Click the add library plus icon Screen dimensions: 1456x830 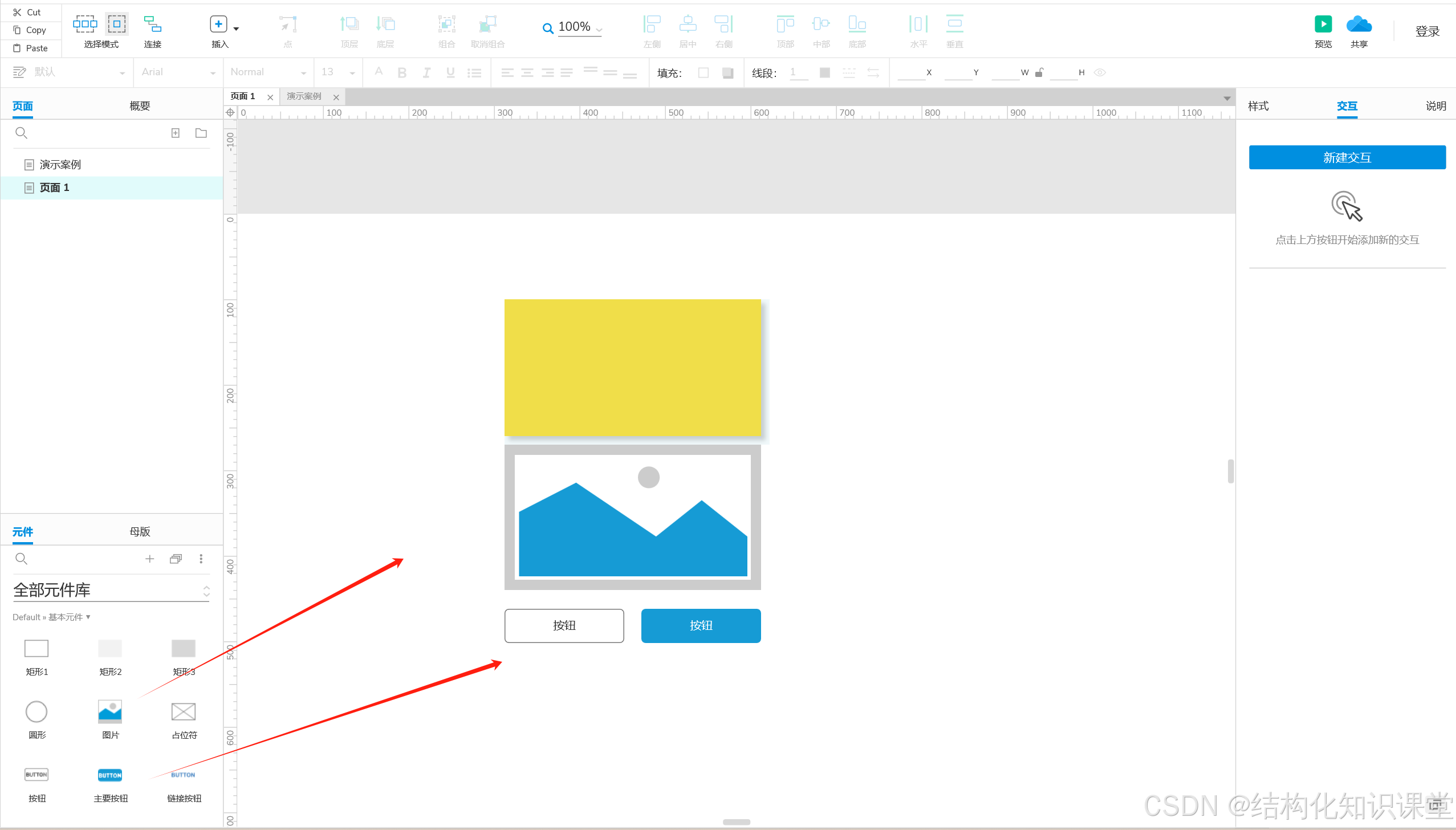149,559
